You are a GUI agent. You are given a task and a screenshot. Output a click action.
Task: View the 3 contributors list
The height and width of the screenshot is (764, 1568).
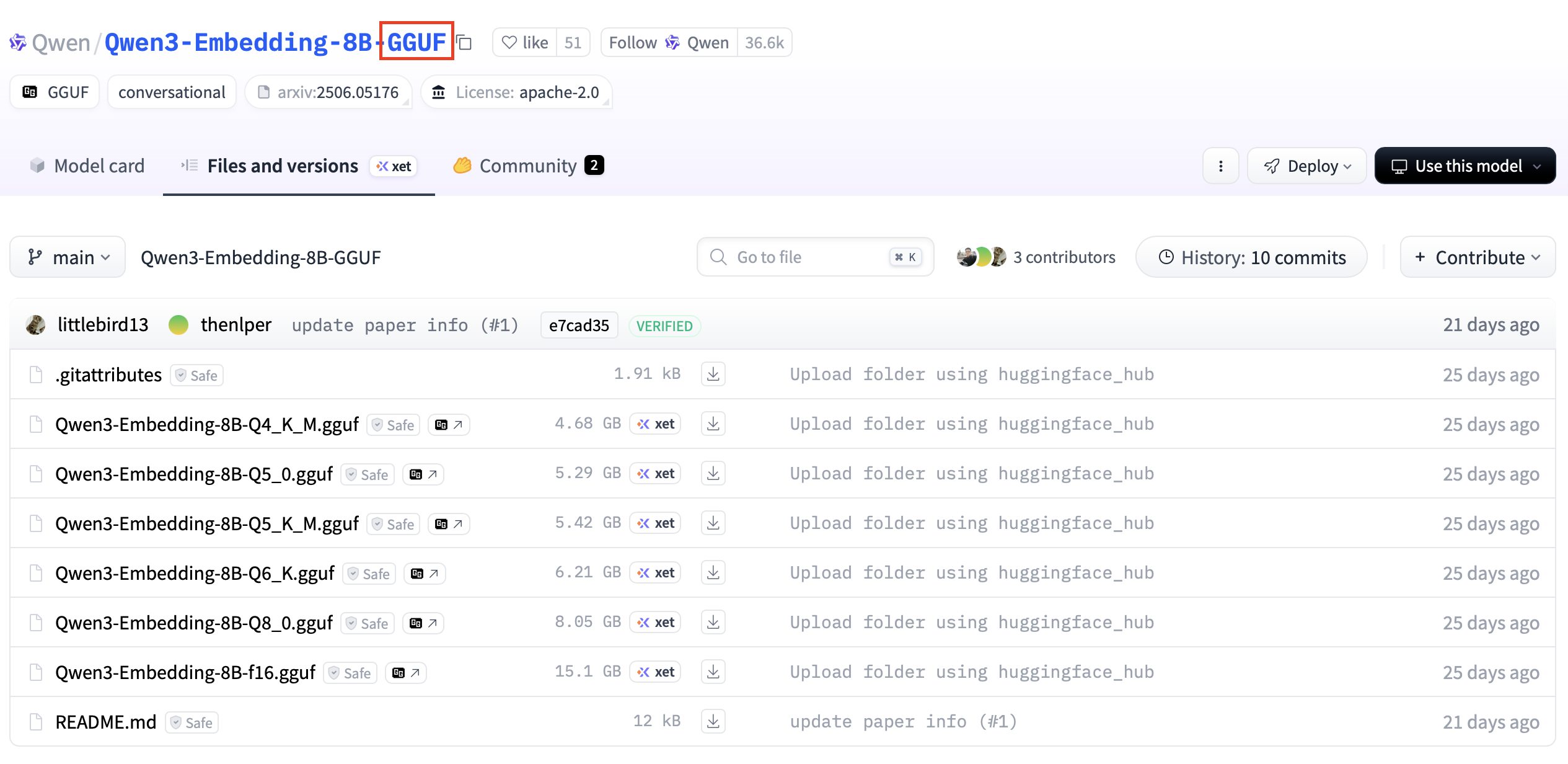click(x=1036, y=257)
